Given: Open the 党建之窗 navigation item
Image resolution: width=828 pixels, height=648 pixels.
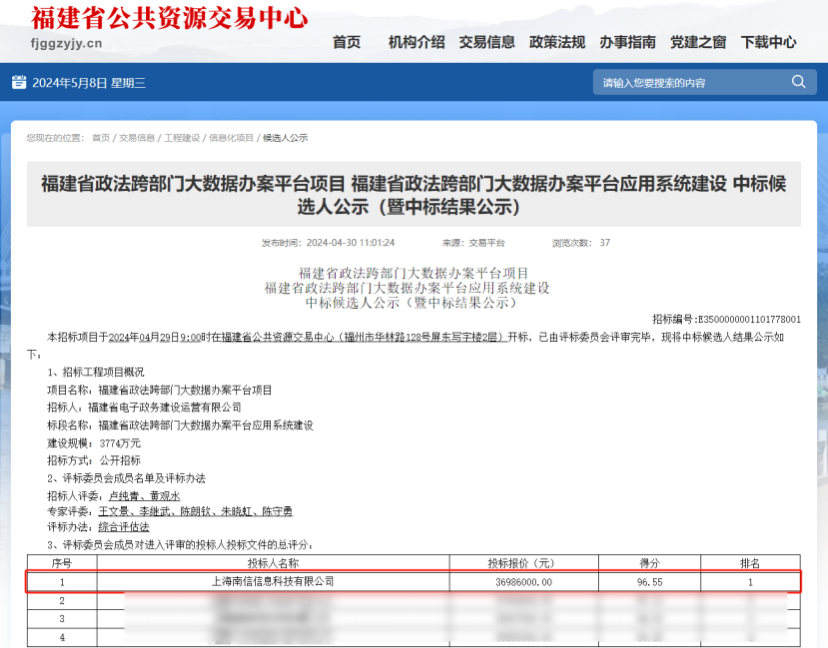Looking at the screenshot, I should click(x=698, y=42).
